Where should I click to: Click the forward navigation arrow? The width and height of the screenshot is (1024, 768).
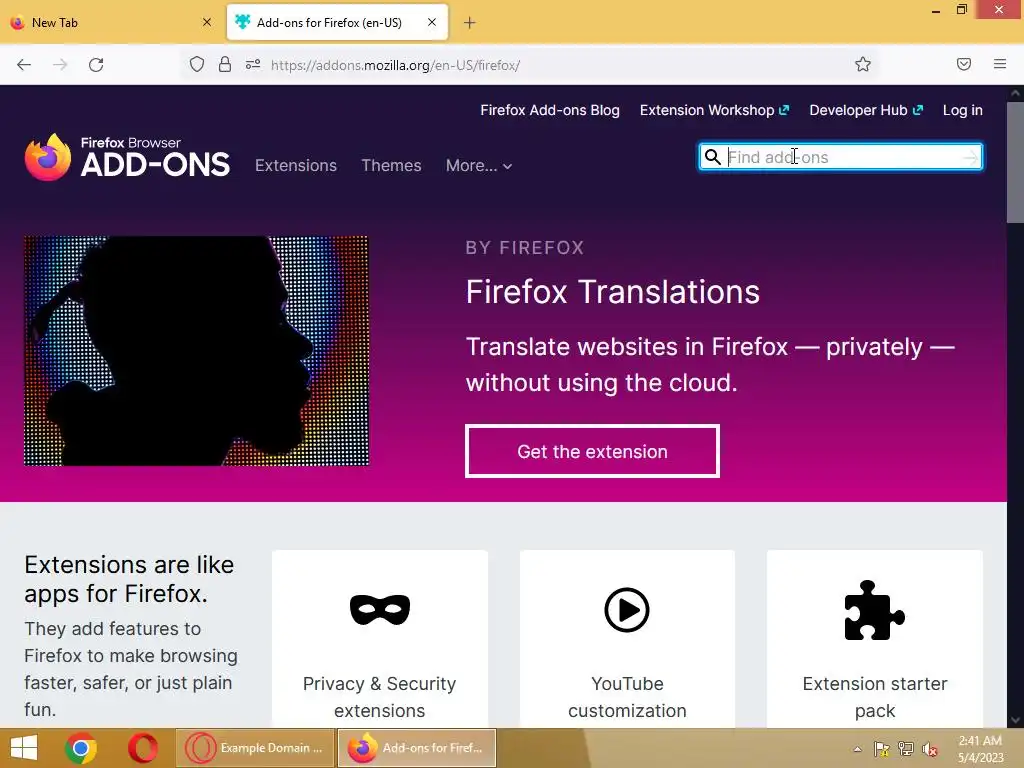click(x=60, y=65)
